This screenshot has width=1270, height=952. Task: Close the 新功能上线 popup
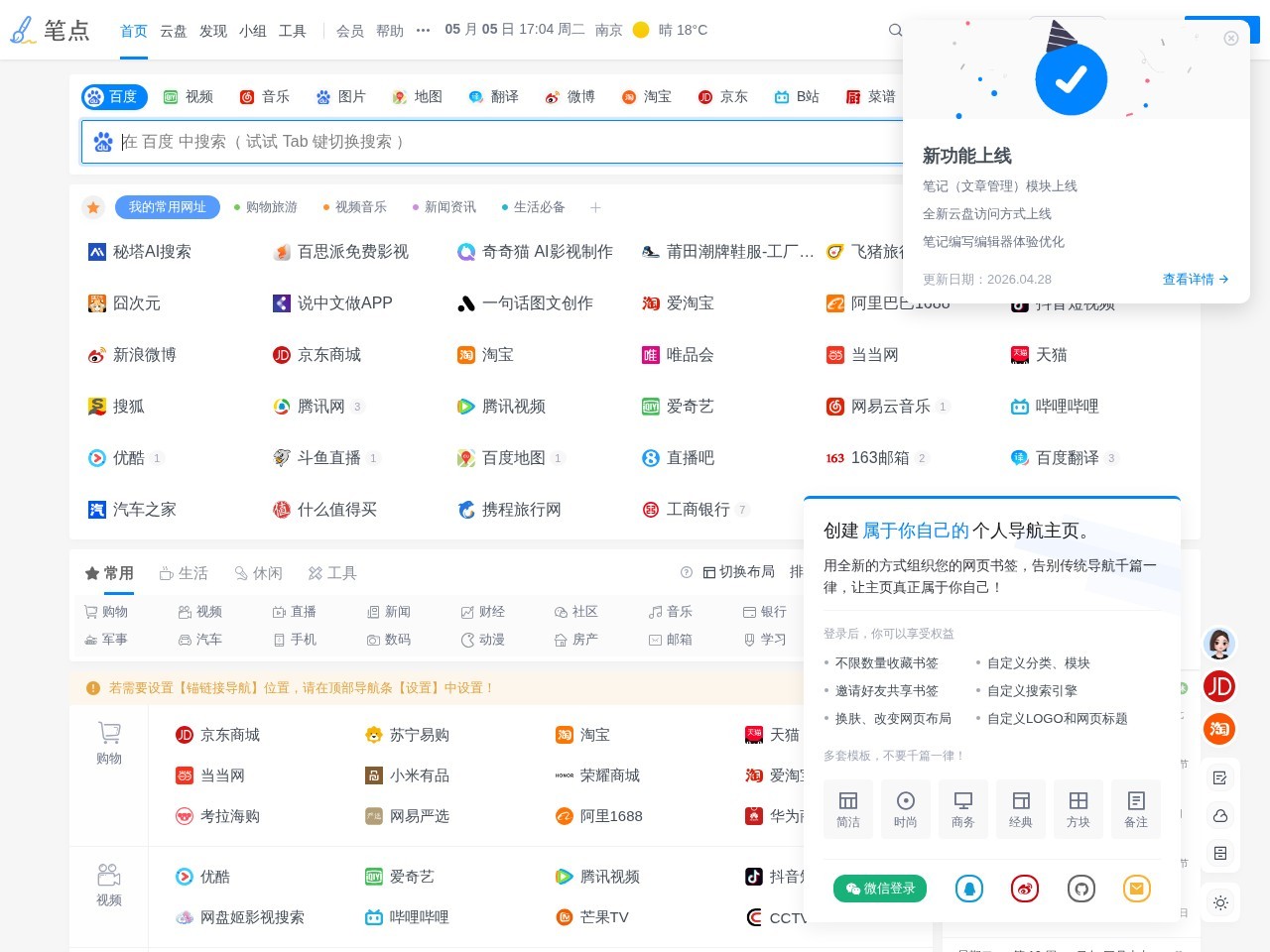tap(1231, 38)
